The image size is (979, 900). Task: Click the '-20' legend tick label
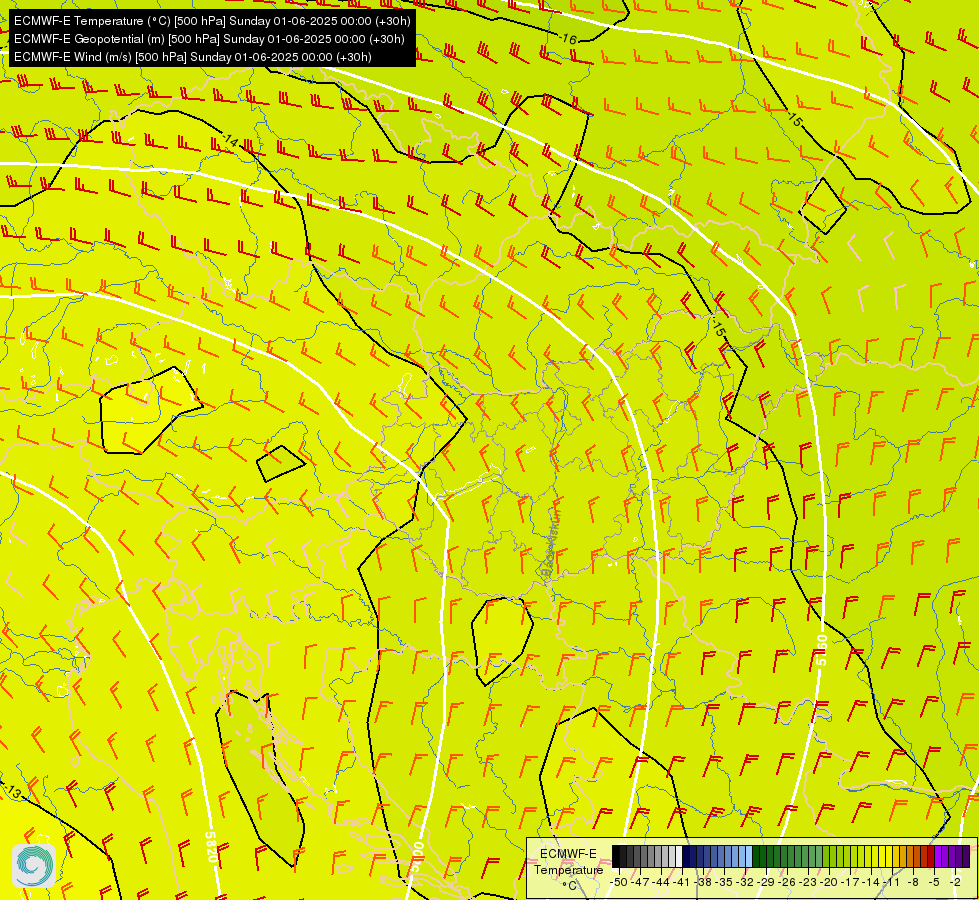coord(829,883)
